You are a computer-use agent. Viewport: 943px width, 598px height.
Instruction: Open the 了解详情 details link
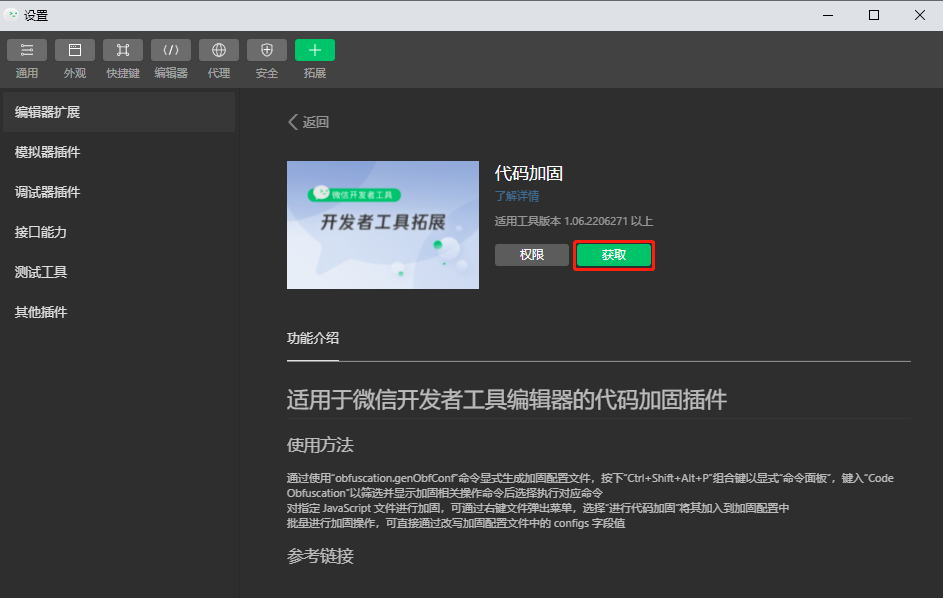517,196
